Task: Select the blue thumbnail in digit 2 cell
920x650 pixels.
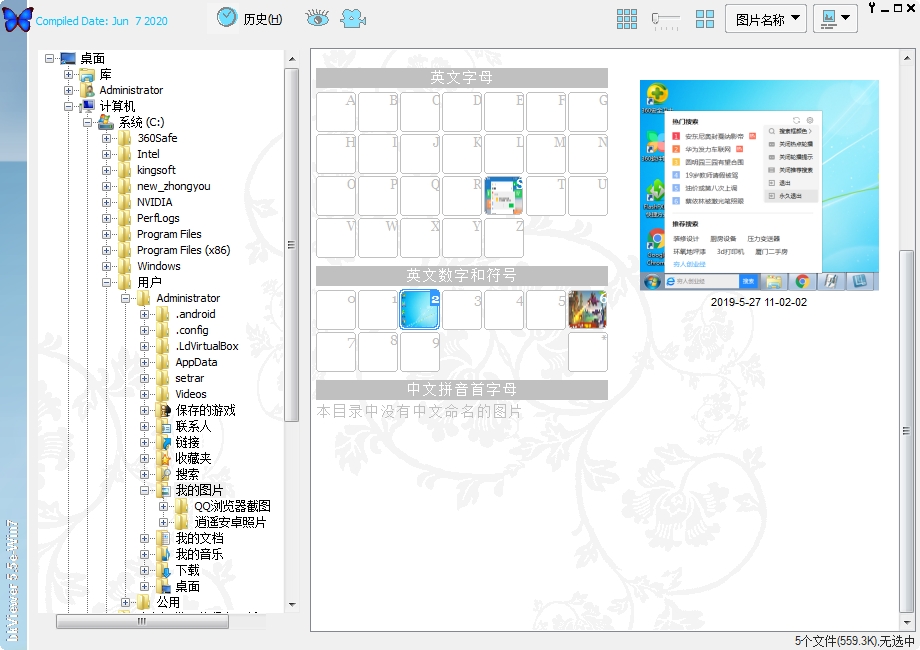Action: (420, 309)
